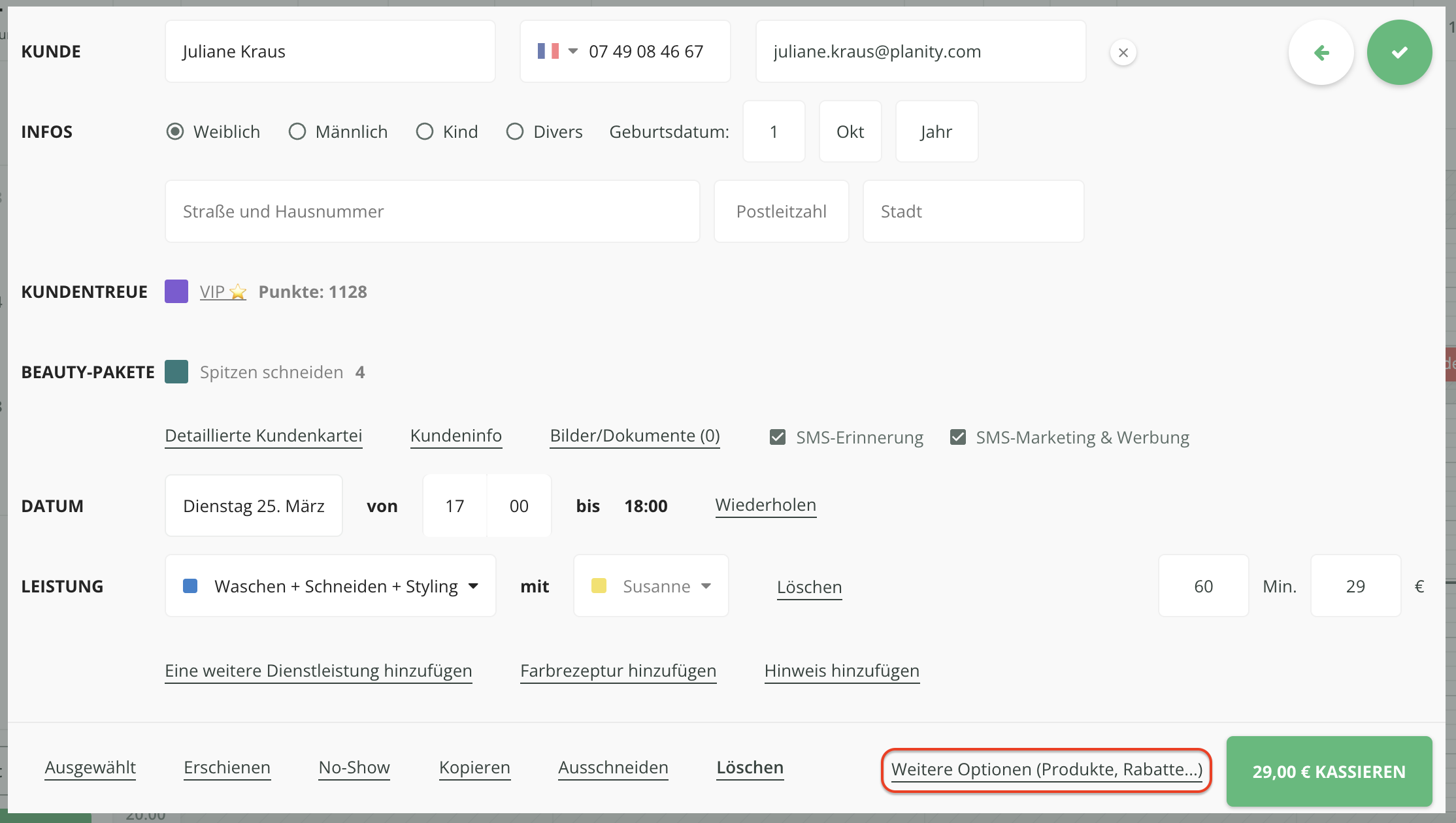Set appointment status to Erschienen
Screen dimensions: 1456x823
(227, 767)
